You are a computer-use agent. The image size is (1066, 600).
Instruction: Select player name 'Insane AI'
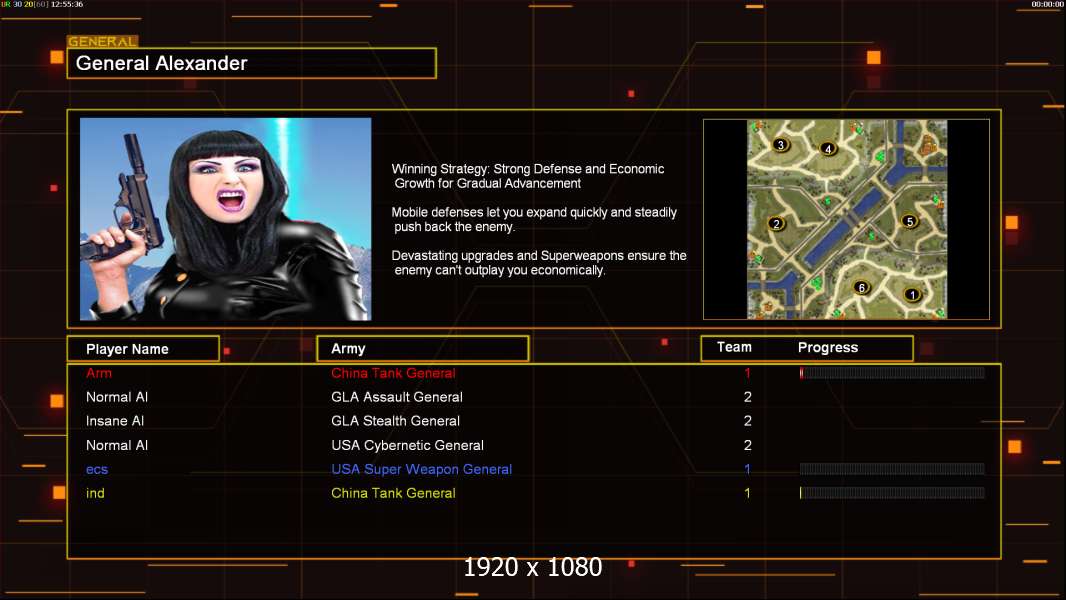click(x=115, y=421)
